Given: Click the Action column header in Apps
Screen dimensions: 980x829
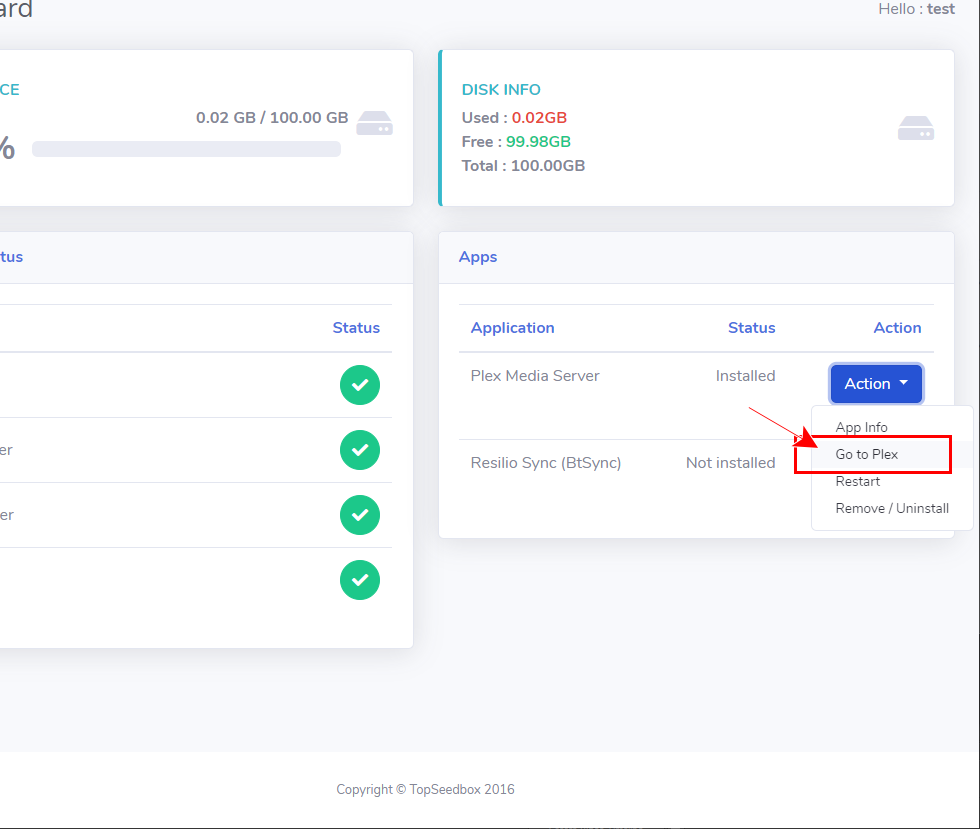Looking at the screenshot, I should 897,328.
